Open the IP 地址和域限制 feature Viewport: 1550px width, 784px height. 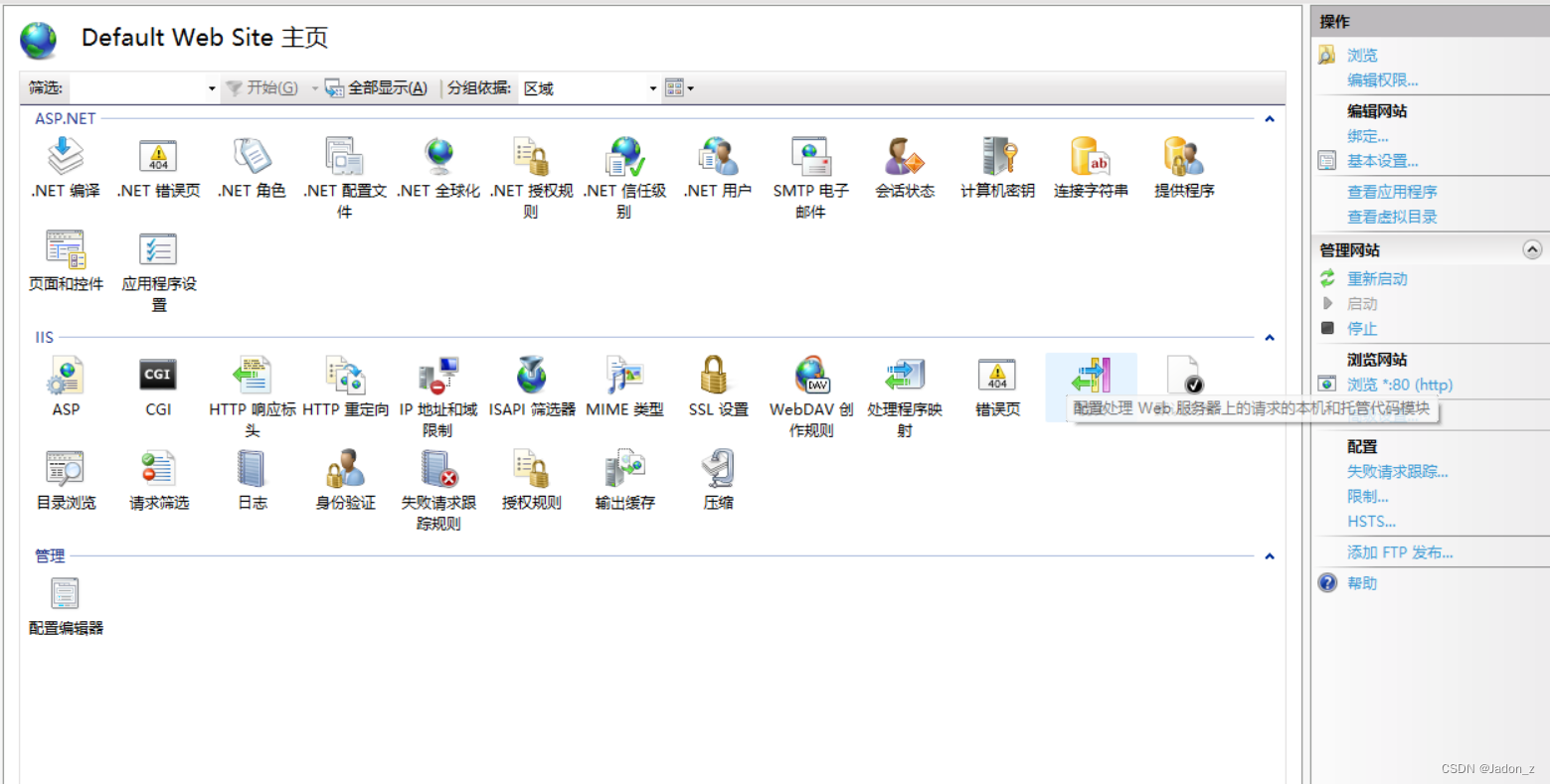[x=437, y=396]
